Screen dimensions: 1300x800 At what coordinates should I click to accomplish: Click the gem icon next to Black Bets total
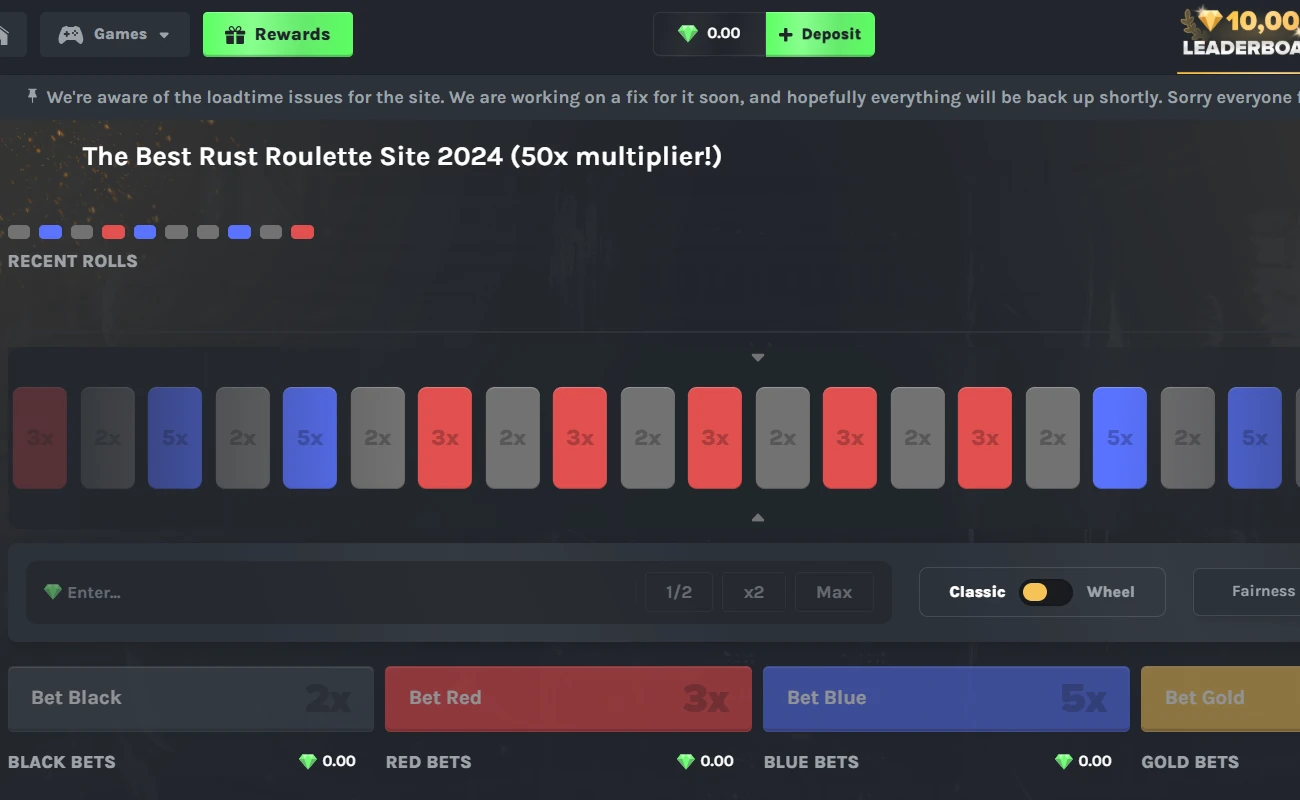click(x=308, y=761)
